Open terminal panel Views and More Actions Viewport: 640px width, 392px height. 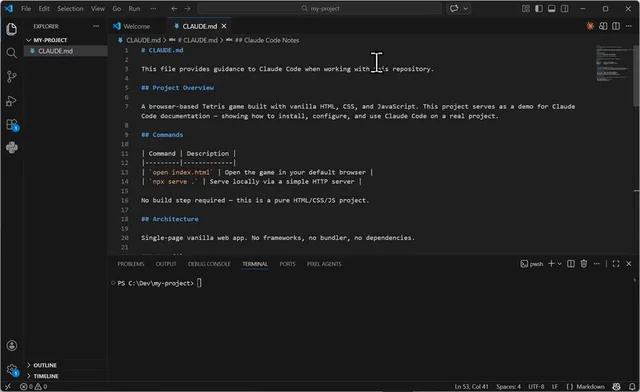[x=596, y=264]
